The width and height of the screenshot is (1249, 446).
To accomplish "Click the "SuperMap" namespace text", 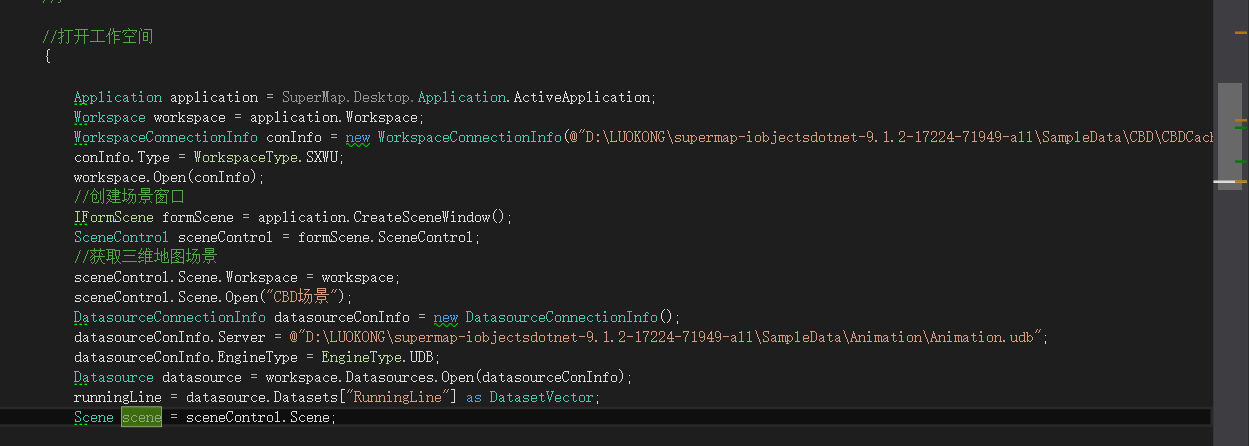I will click(x=313, y=97).
